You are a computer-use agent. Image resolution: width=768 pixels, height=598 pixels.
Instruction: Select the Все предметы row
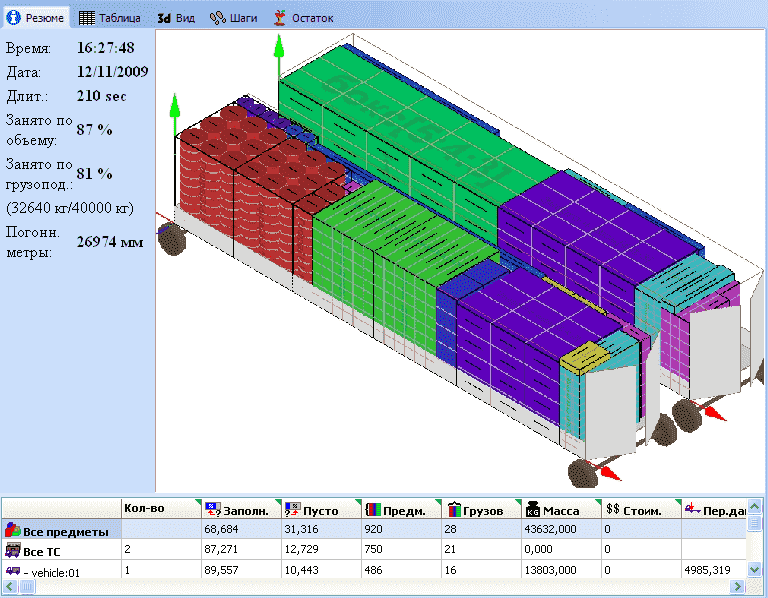pos(60,529)
